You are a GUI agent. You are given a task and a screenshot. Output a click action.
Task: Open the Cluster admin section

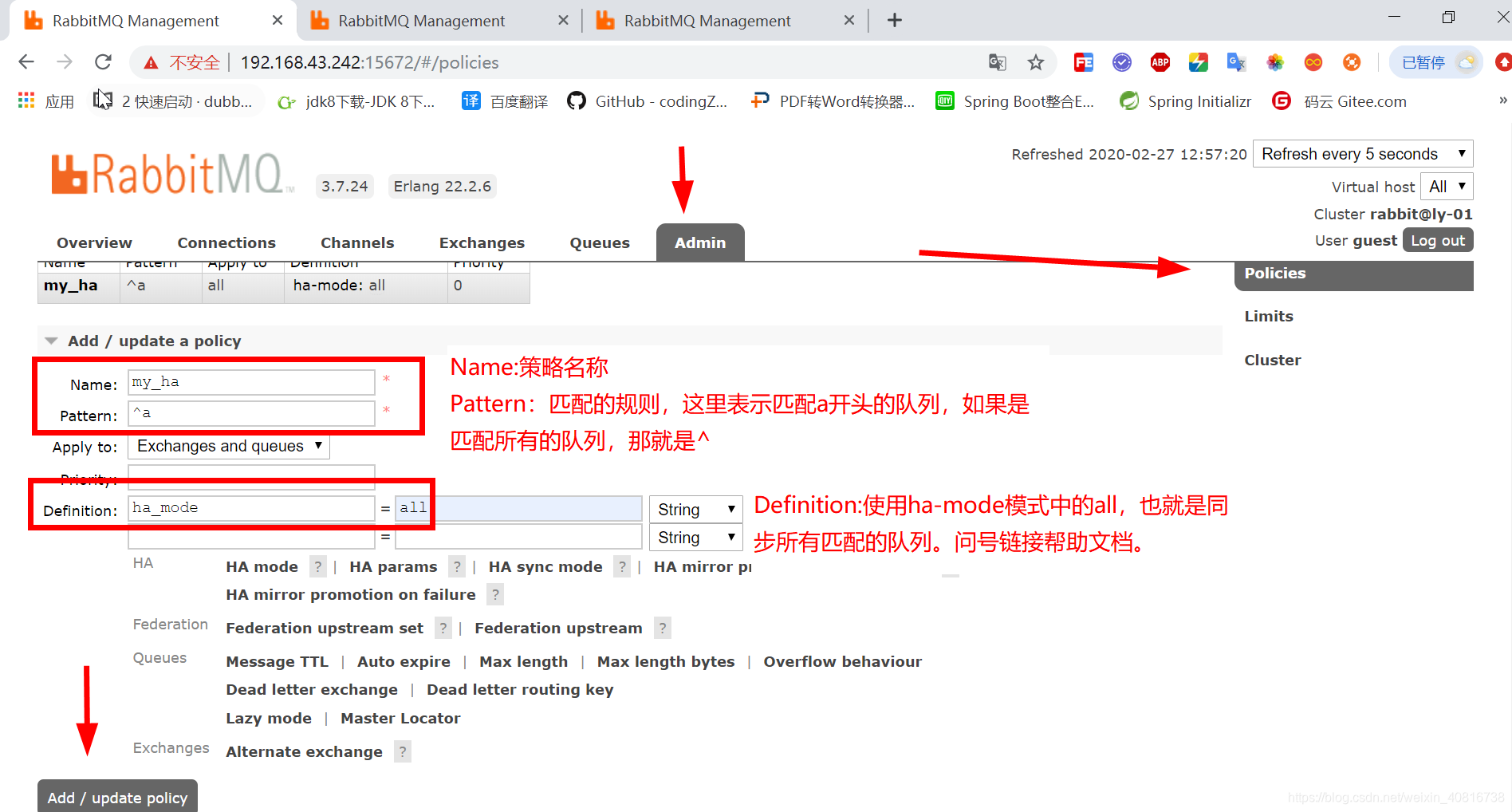click(x=1272, y=360)
